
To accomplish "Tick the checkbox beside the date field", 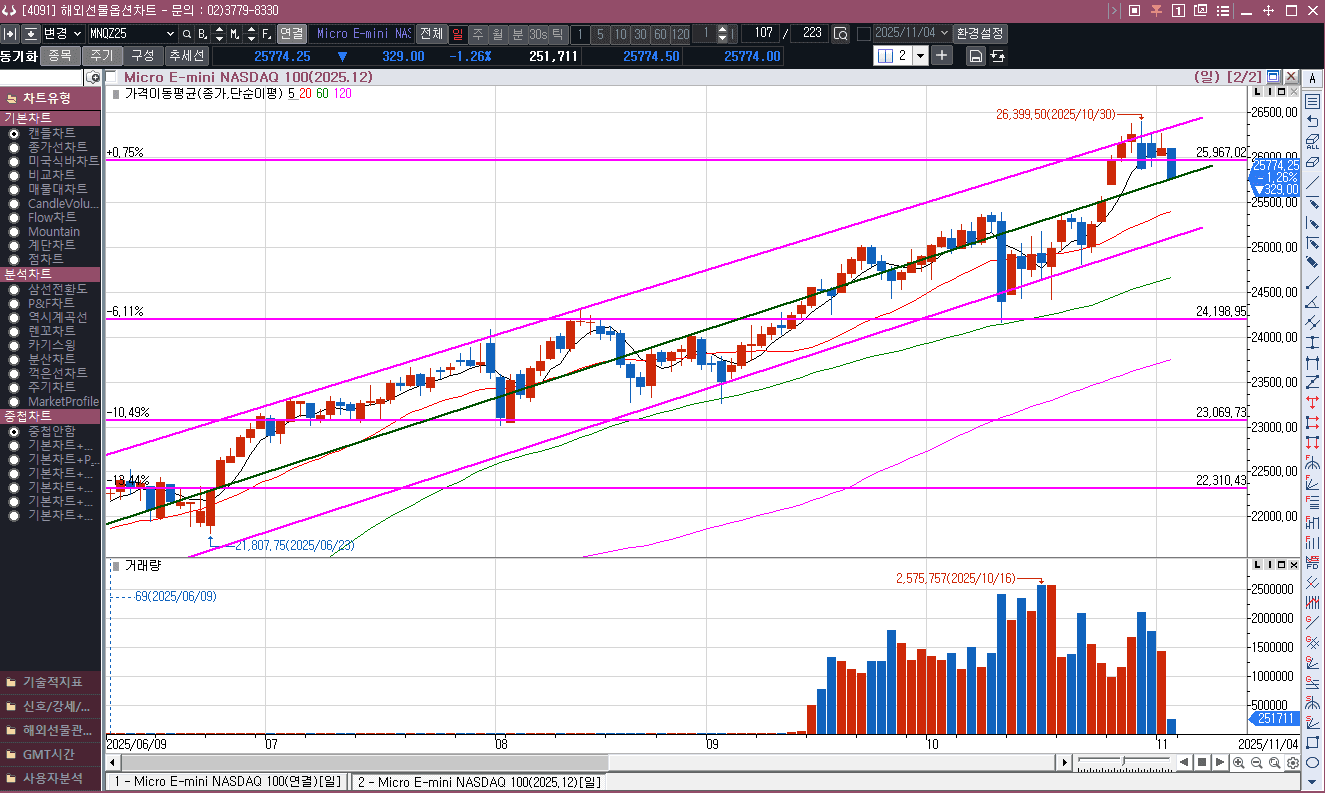I will [864, 34].
